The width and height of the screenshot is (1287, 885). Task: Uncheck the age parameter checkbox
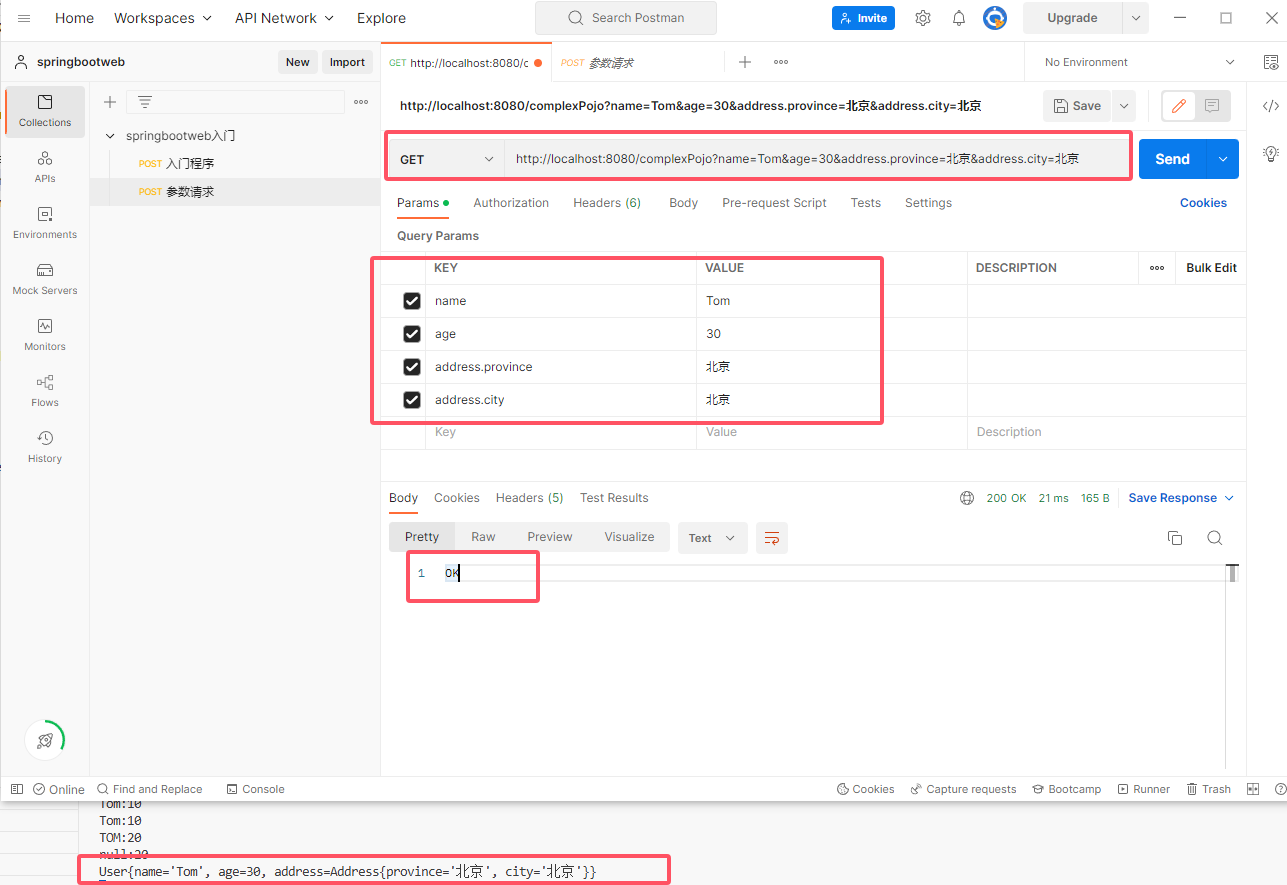[x=411, y=334]
